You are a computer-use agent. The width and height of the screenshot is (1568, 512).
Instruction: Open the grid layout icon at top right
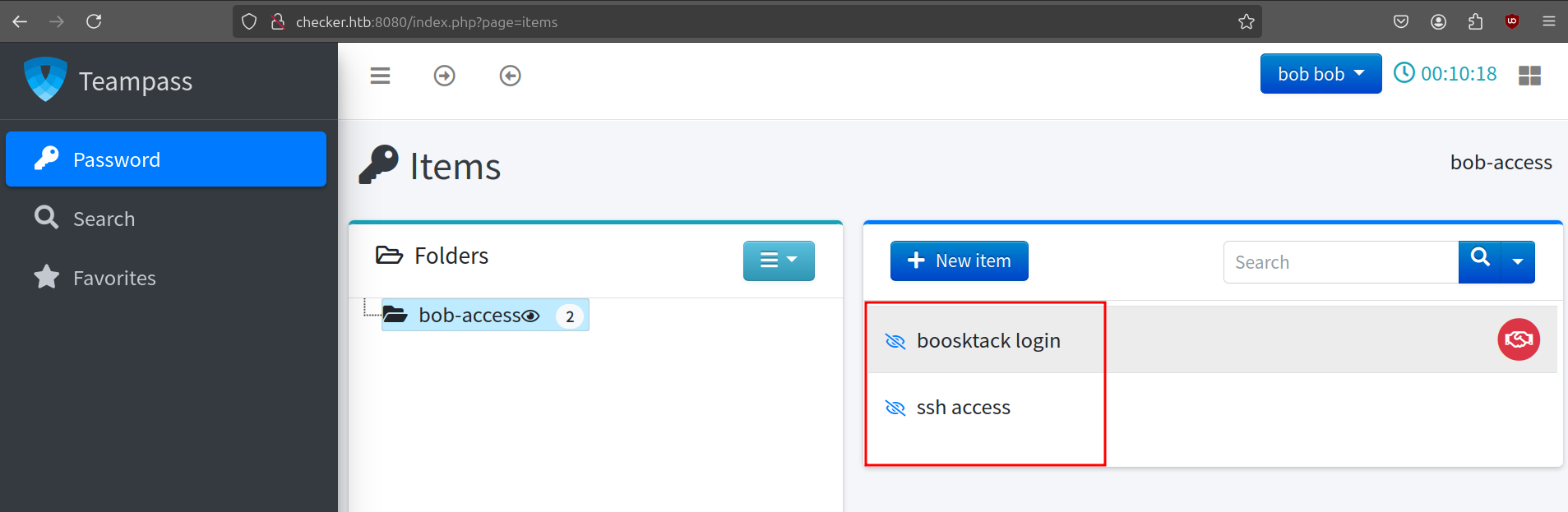tap(1529, 76)
